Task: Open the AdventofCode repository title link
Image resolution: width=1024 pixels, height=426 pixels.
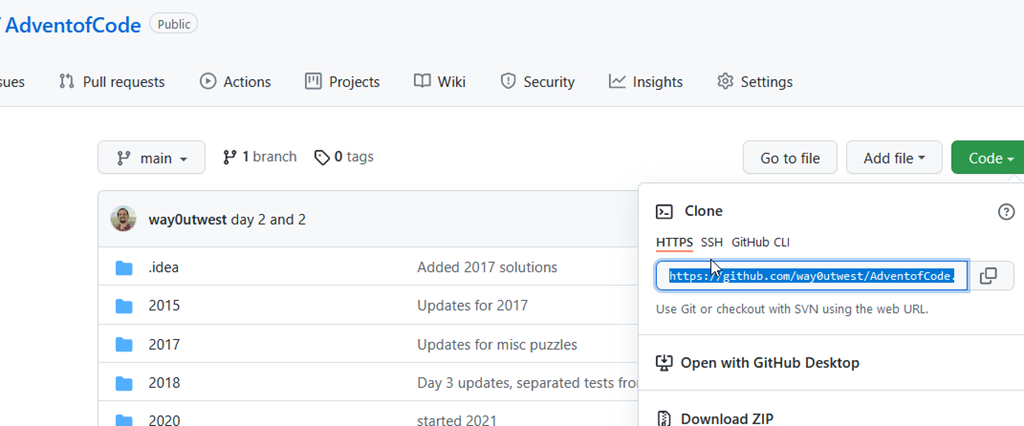Action: (x=73, y=25)
